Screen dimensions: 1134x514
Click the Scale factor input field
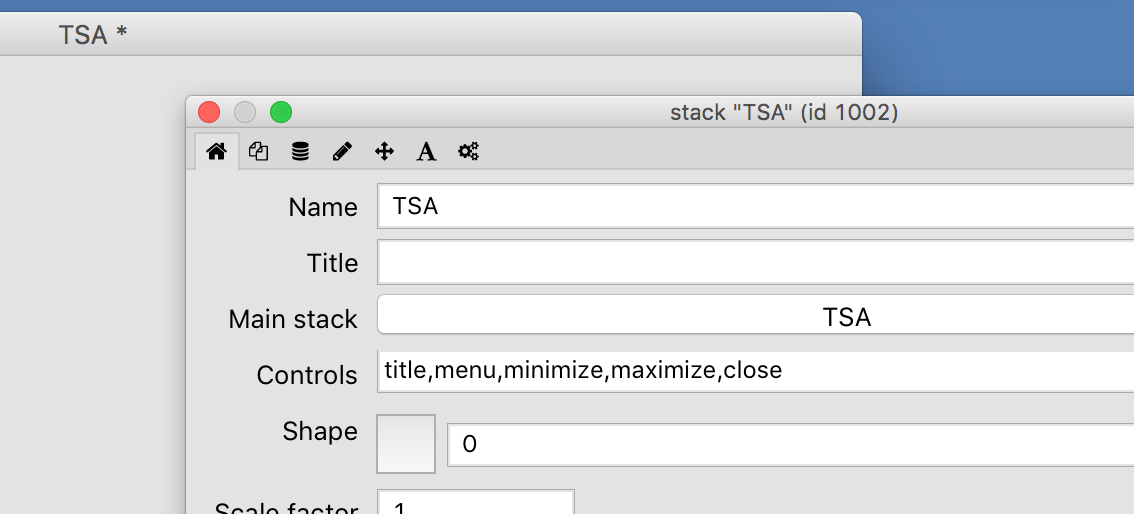pos(475,503)
